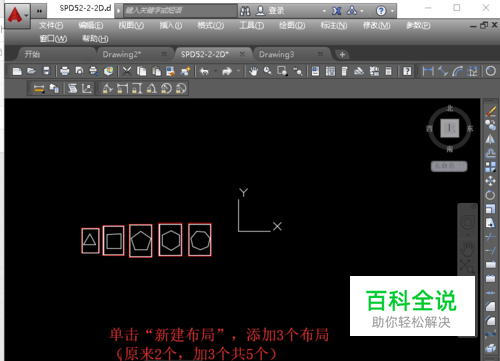Open the AutoCAD application menu button

[17, 15]
